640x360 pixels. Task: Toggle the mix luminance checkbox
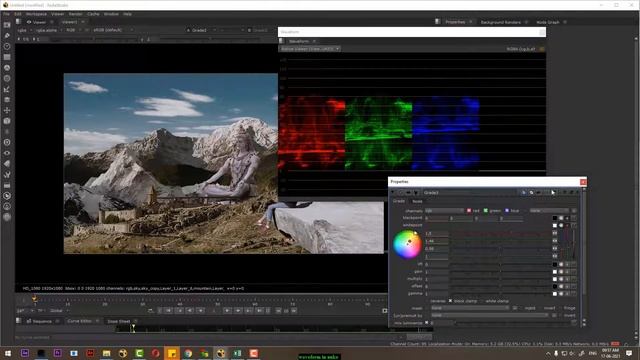tap(427, 322)
